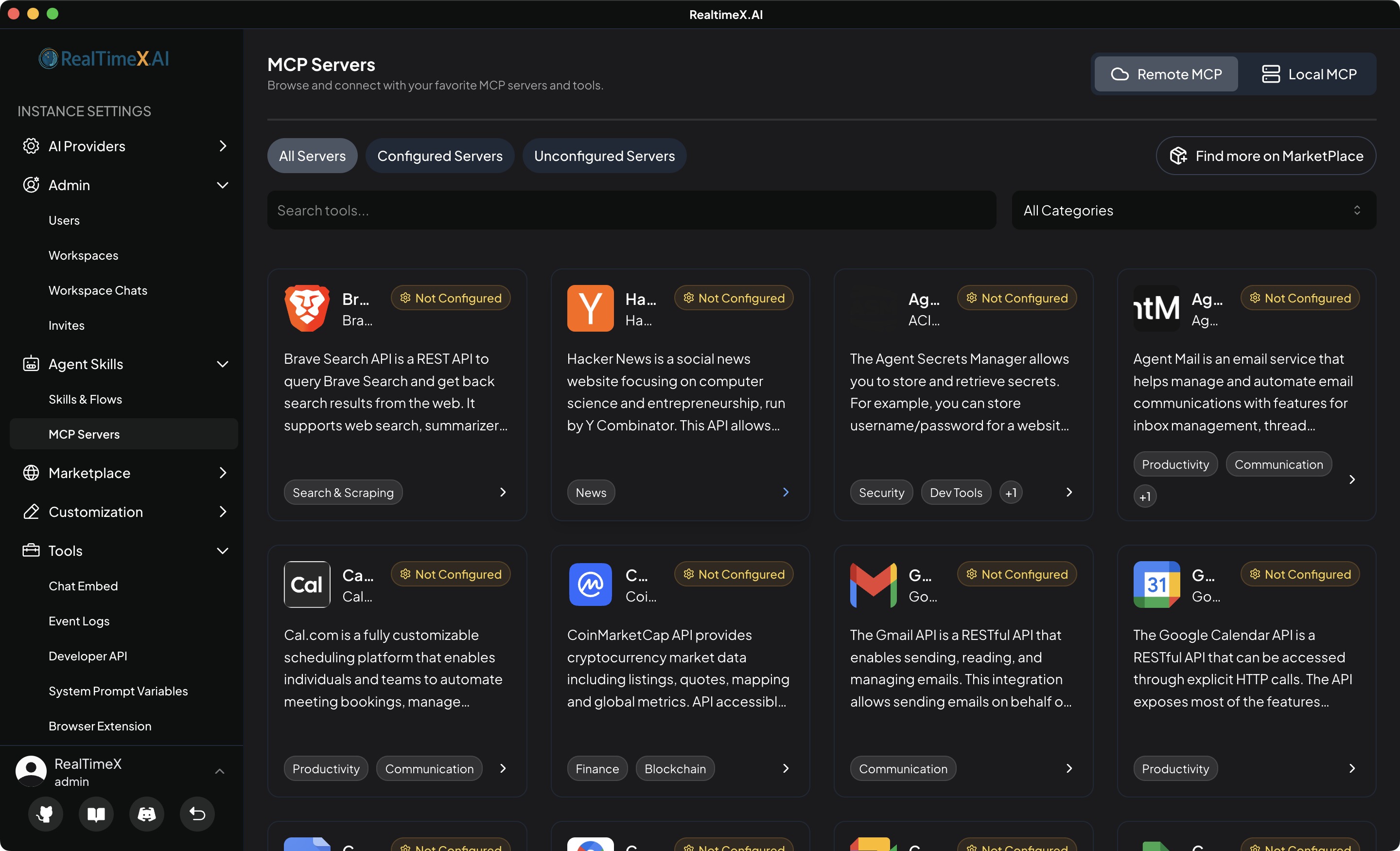Viewport: 1400px width, 851px height.
Task: Switch to Local MCP mode
Action: click(1309, 74)
